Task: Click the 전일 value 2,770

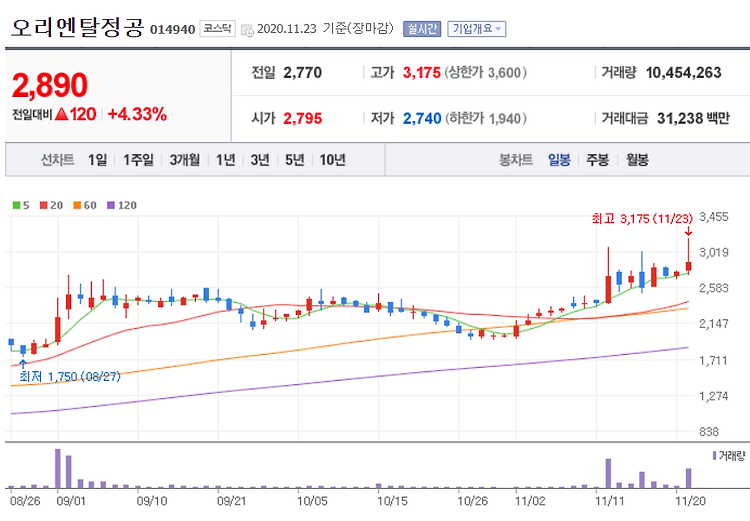Action: [x=302, y=73]
